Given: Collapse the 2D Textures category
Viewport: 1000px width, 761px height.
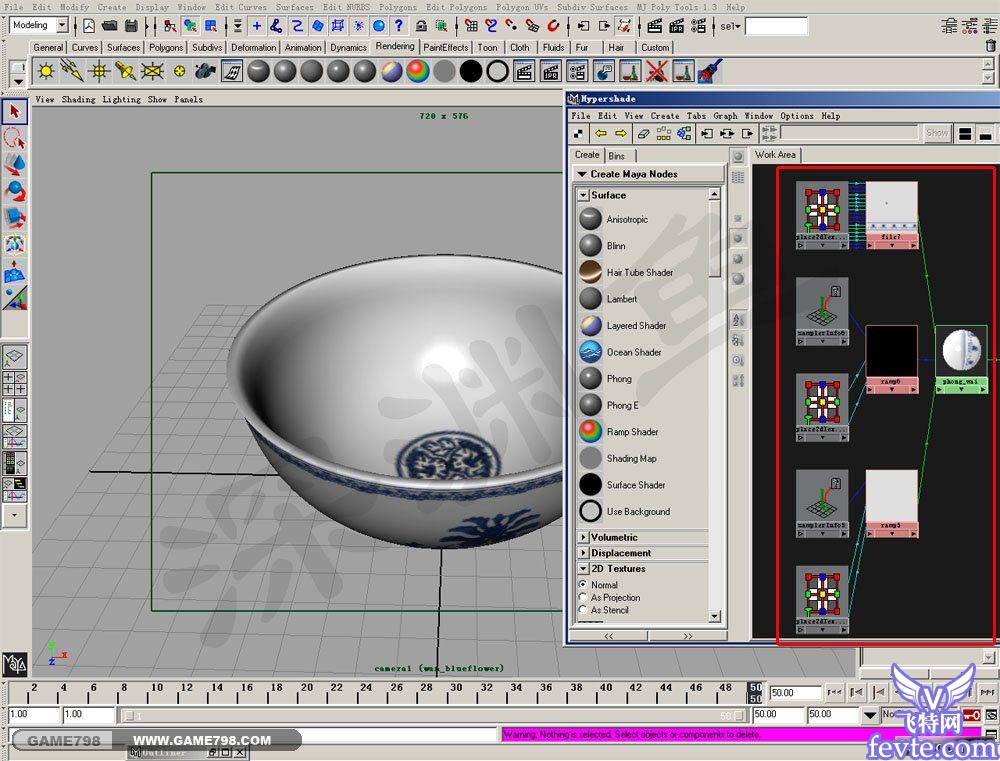Looking at the screenshot, I should (x=583, y=568).
